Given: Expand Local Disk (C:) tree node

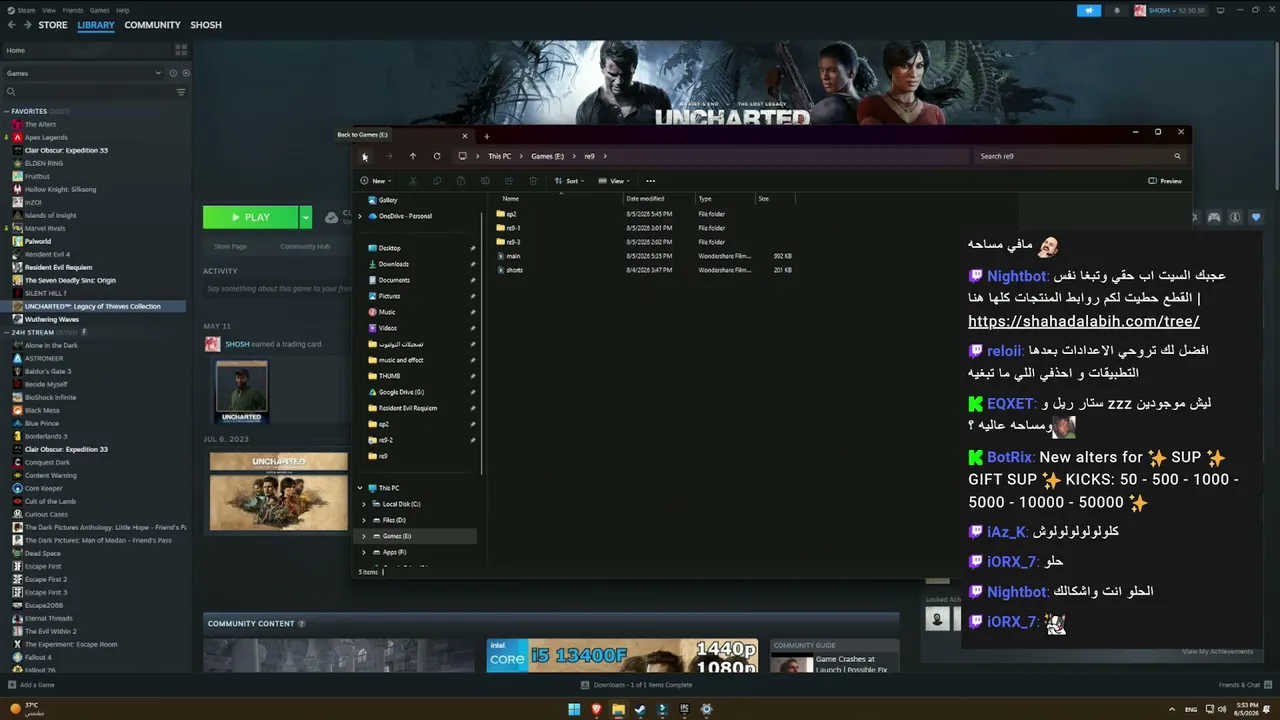Looking at the screenshot, I should pyautogui.click(x=364, y=504).
